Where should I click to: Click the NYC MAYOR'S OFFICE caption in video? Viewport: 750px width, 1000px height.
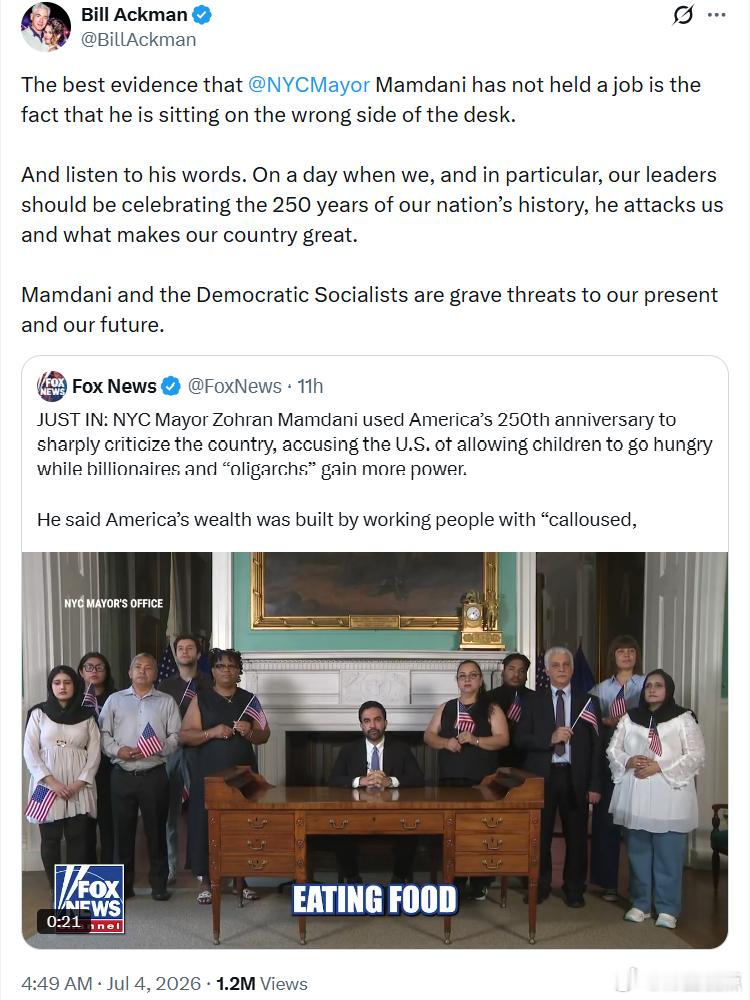pyautogui.click(x=114, y=603)
